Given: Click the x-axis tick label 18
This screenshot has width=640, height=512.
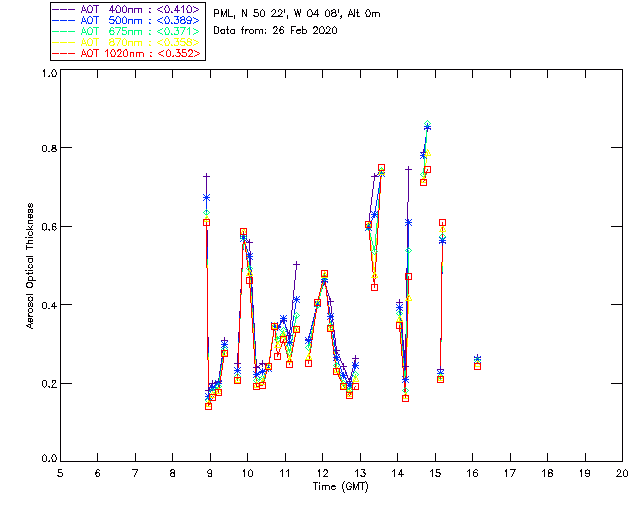Looking at the screenshot, I should coord(547,473).
